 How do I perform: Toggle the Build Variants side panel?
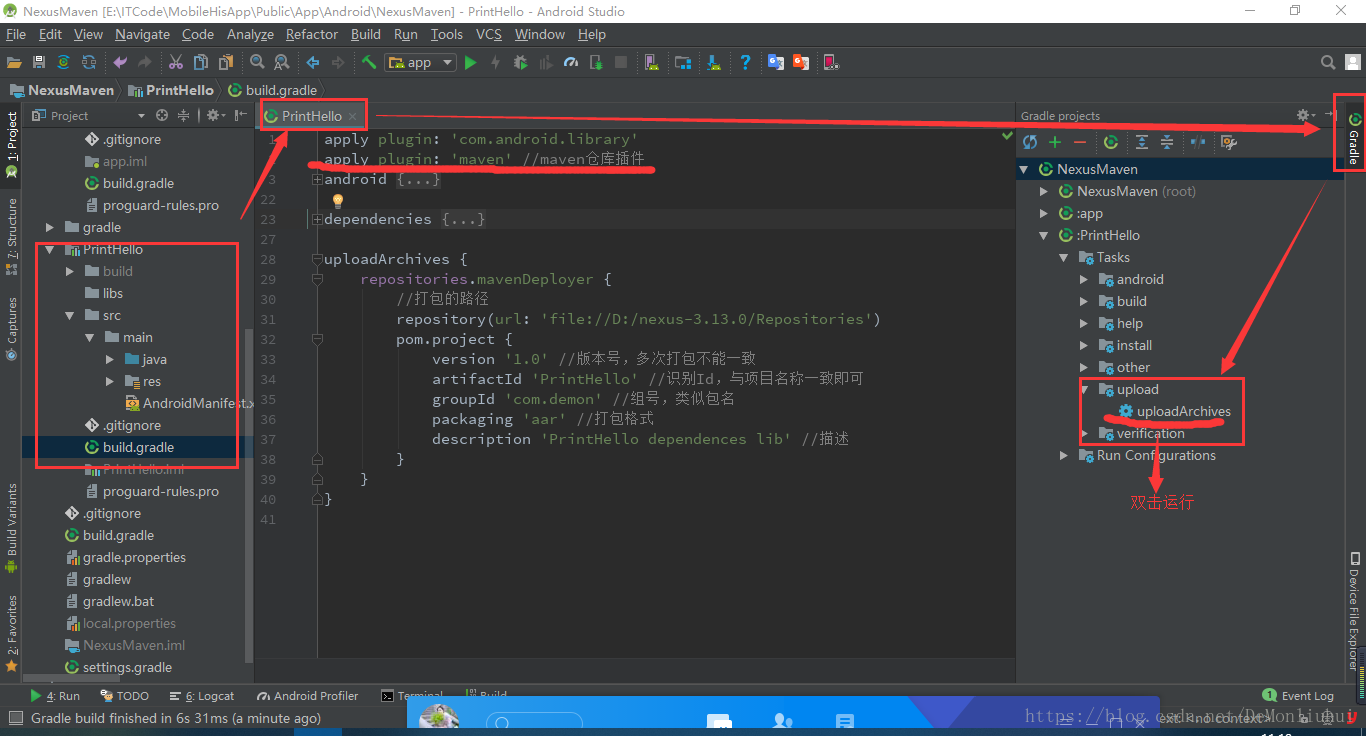click(x=11, y=528)
